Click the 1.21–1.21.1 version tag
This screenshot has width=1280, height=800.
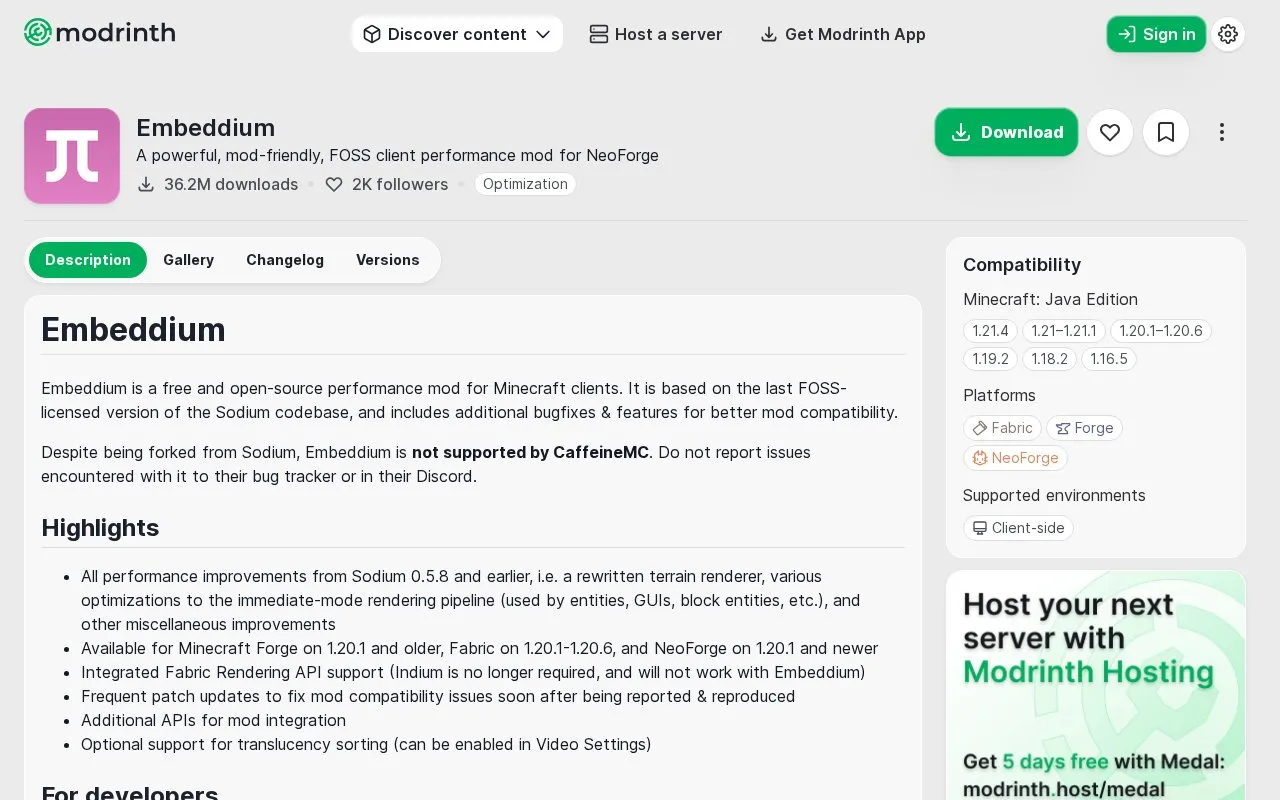1064,331
